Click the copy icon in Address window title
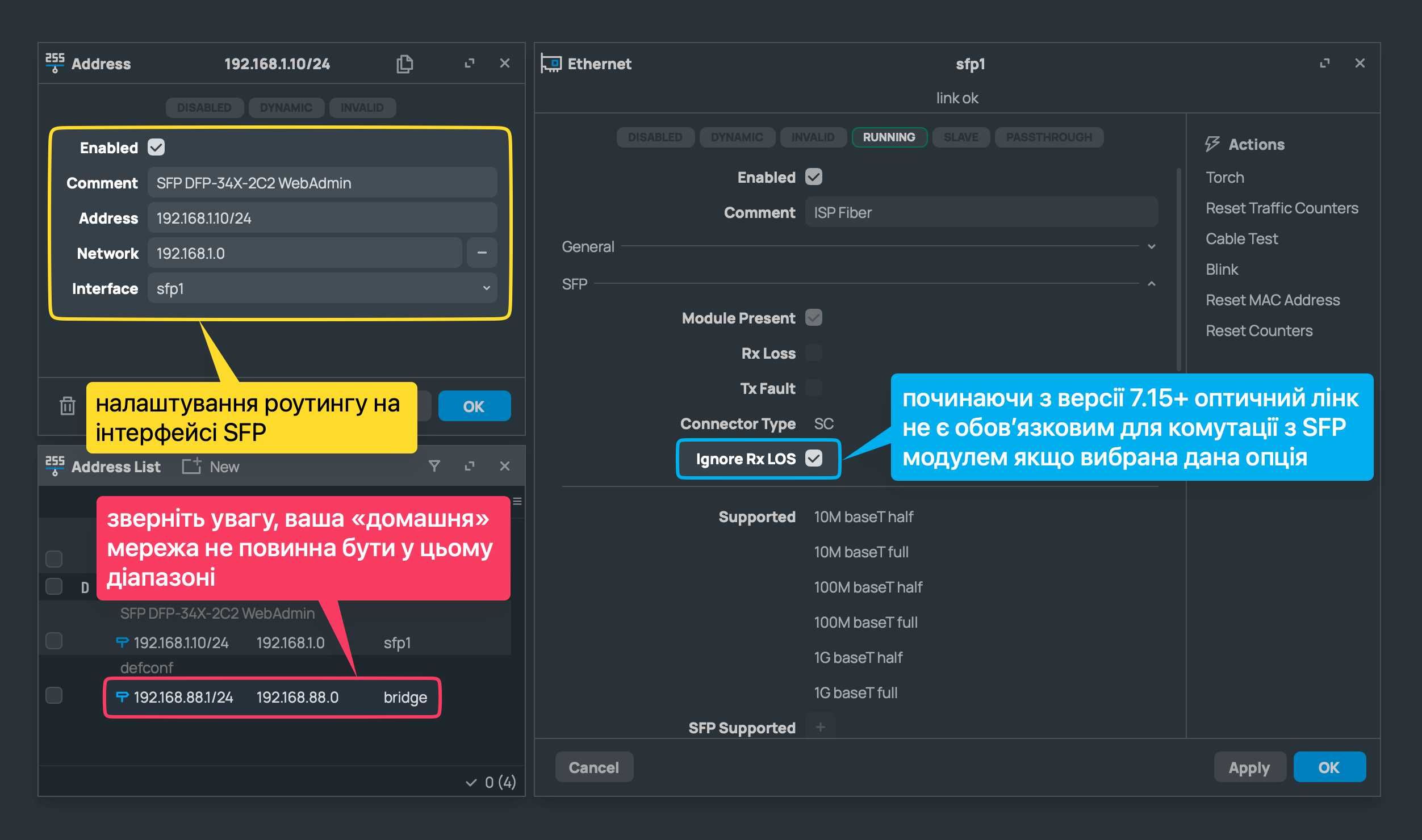The height and width of the screenshot is (840, 1422). point(404,64)
